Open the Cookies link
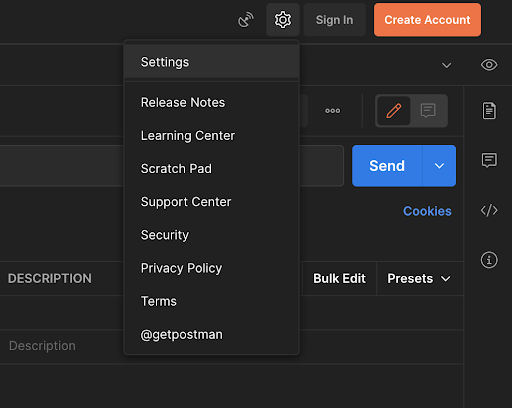This screenshot has height=408, width=512. (x=427, y=211)
